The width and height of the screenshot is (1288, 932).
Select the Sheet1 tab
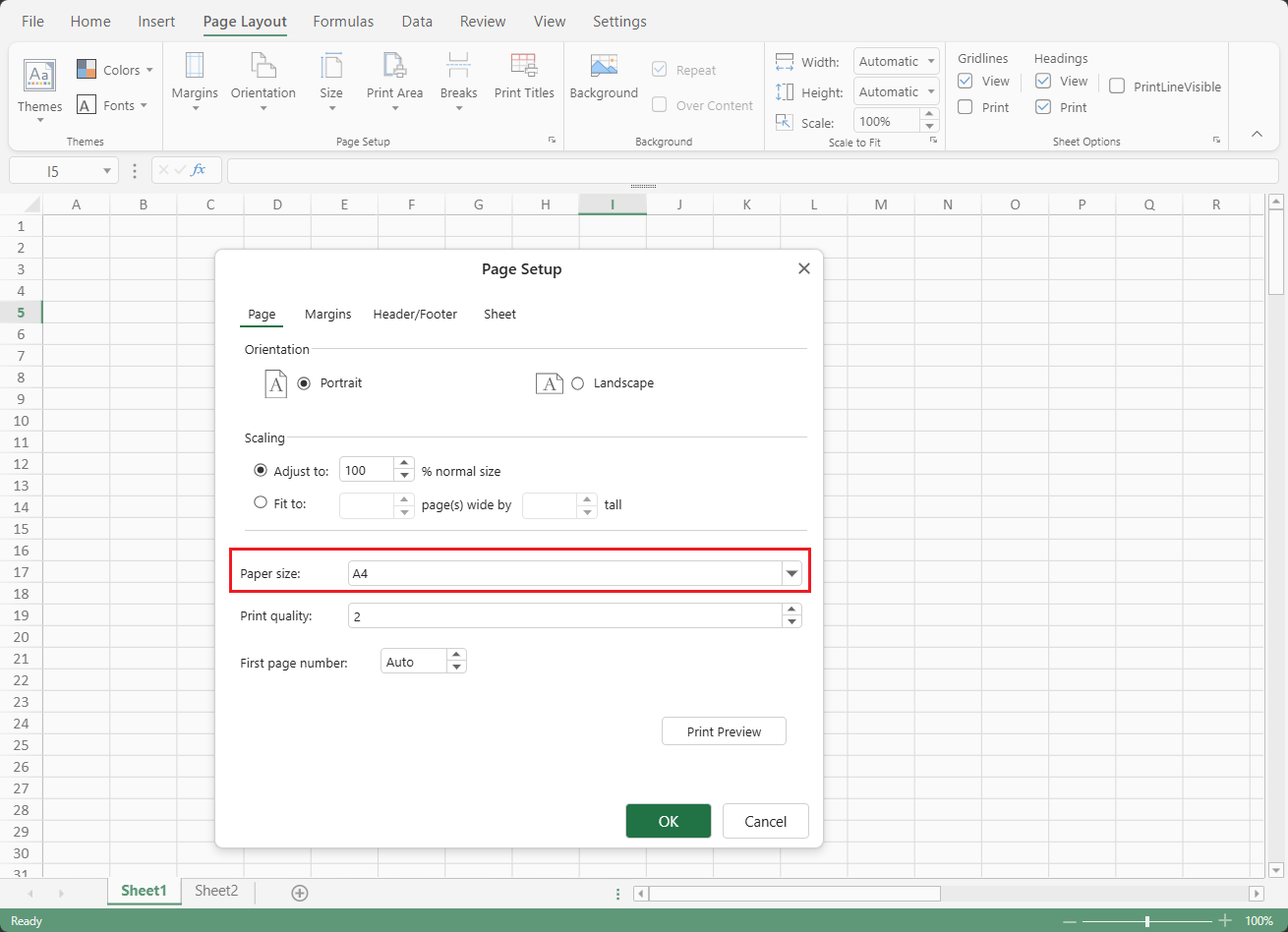pyautogui.click(x=145, y=891)
